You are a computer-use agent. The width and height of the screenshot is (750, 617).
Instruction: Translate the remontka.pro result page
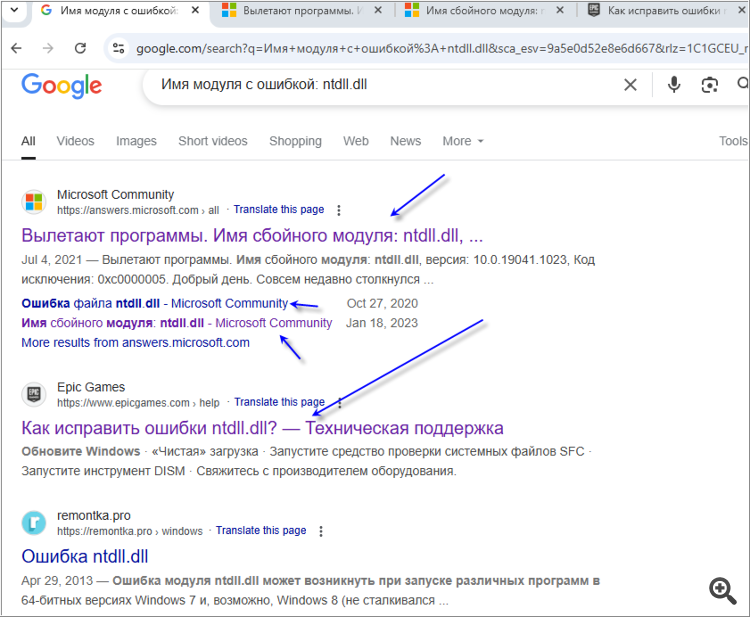[261, 530]
